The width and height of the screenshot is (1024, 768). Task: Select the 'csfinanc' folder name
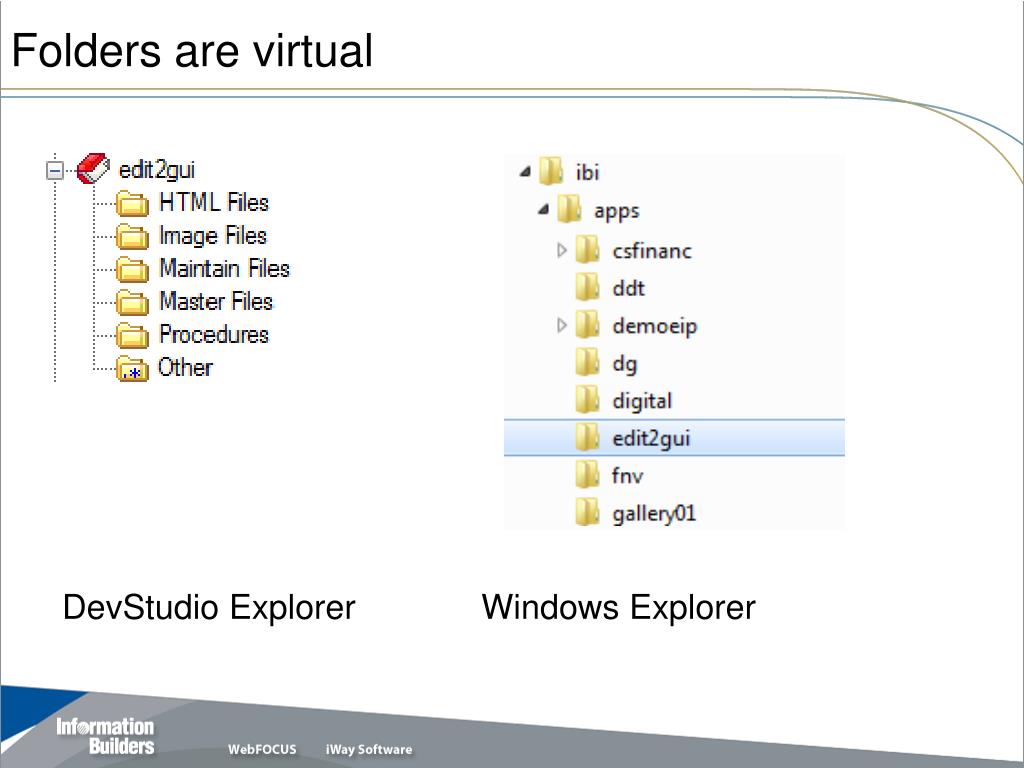pyautogui.click(x=652, y=251)
